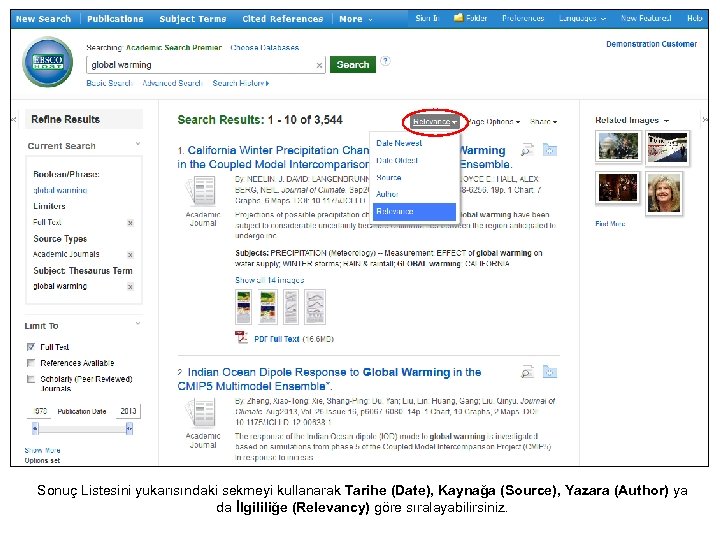The width and height of the screenshot is (720, 540).
Task: Sort results by Source
Action: click(388, 177)
